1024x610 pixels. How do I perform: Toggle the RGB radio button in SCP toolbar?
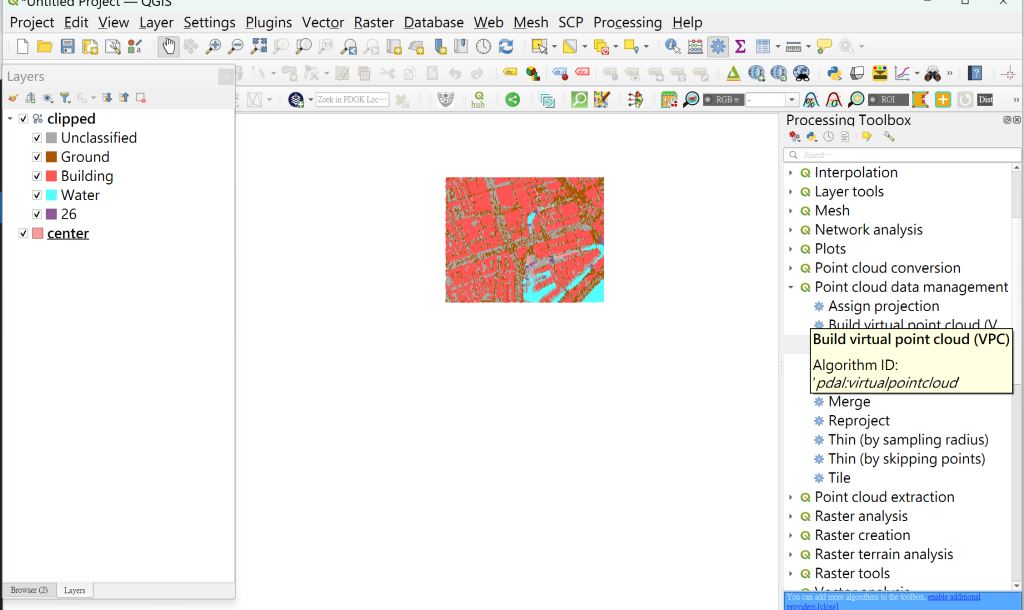[708, 99]
